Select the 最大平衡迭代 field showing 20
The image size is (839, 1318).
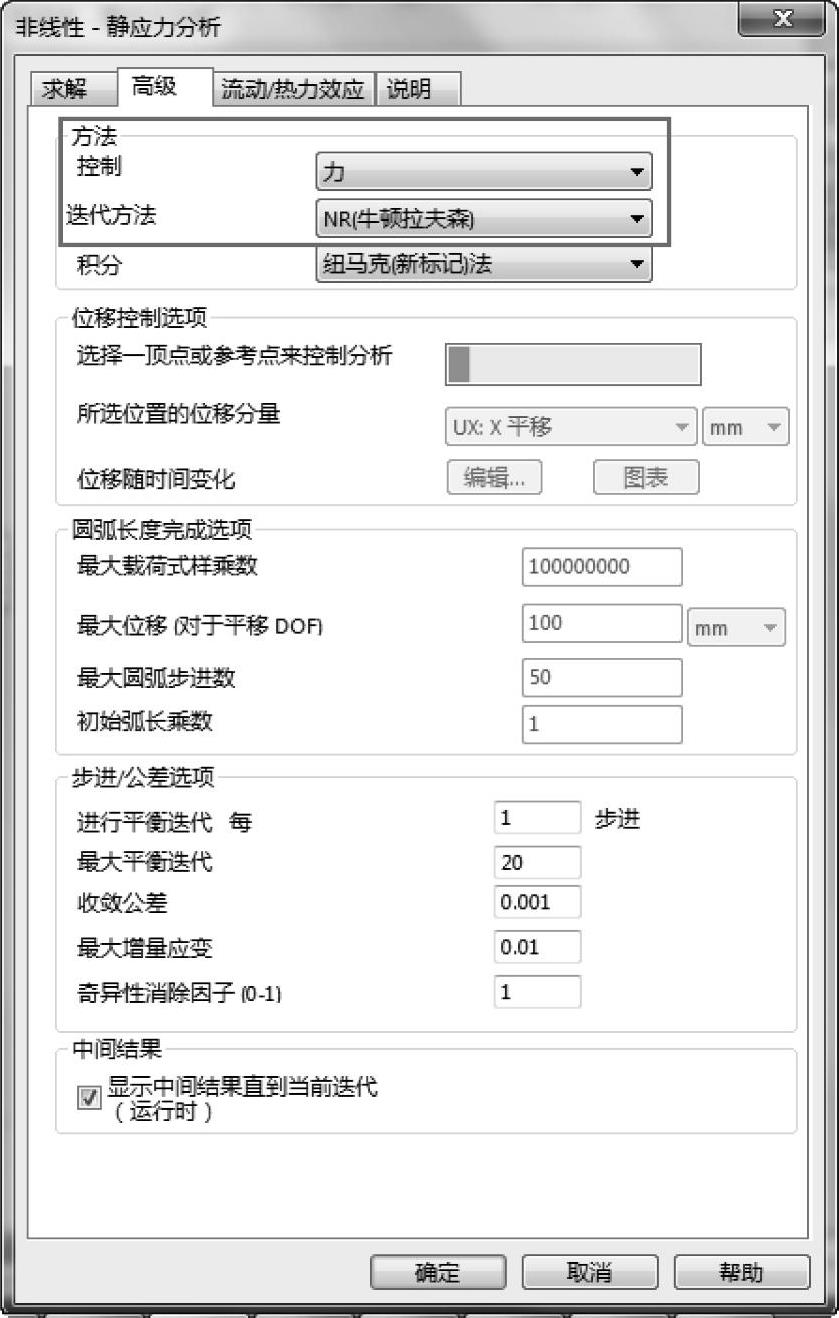538,862
